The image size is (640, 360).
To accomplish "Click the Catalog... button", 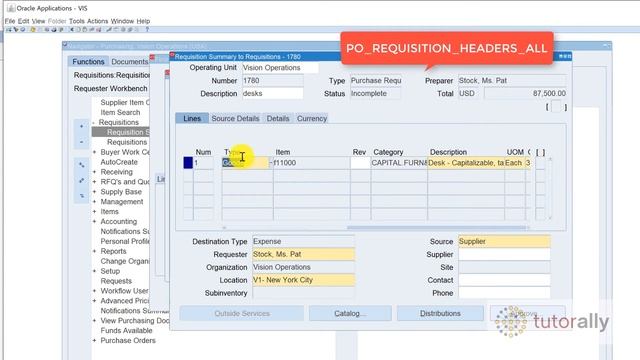I will click(350, 313).
